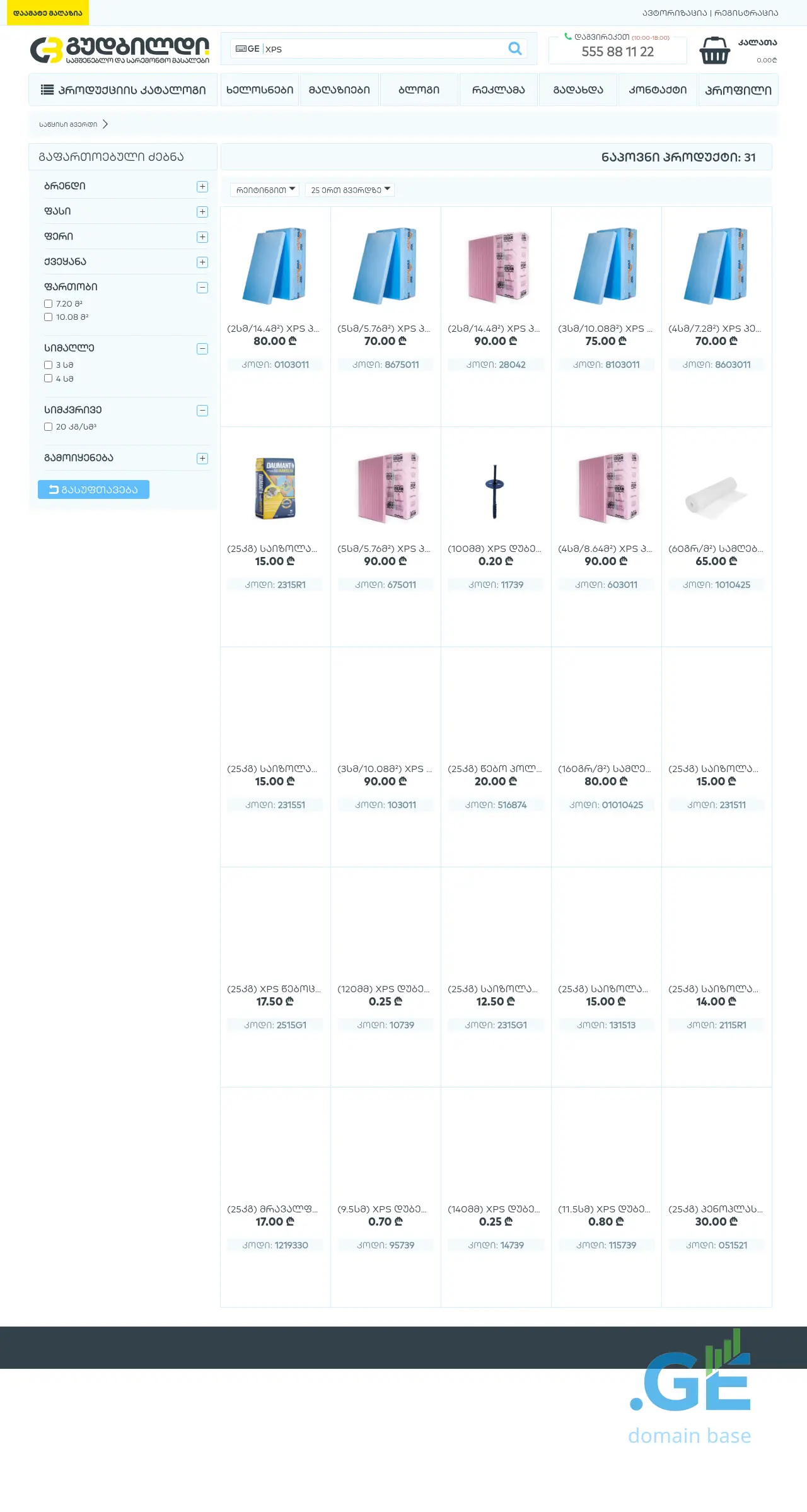Go to the კონტაქტი menu item
This screenshot has width=807, height=1512.
[657, 90]
